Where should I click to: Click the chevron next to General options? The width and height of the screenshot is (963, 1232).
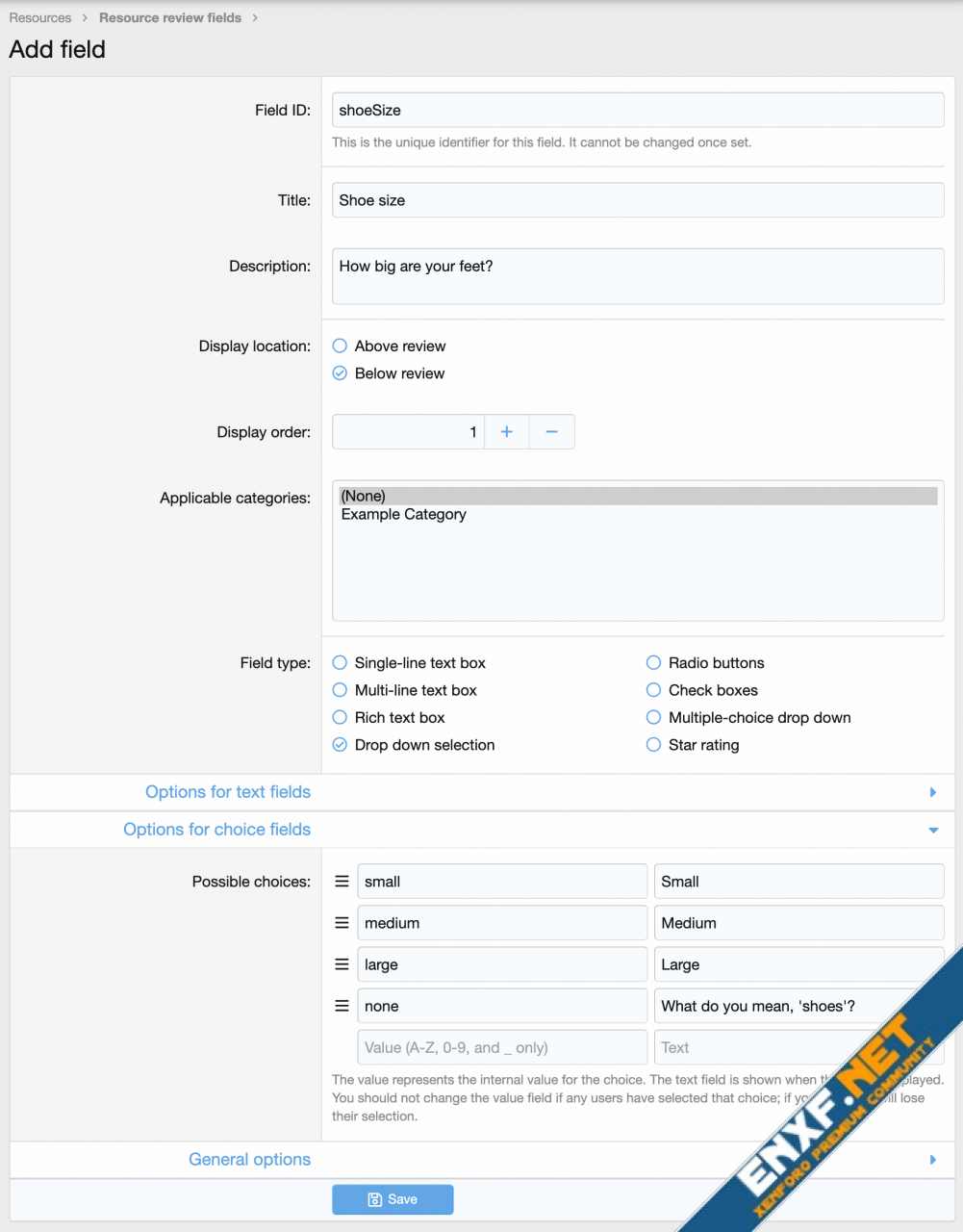pyautogui.click(x=931, y=1159)
